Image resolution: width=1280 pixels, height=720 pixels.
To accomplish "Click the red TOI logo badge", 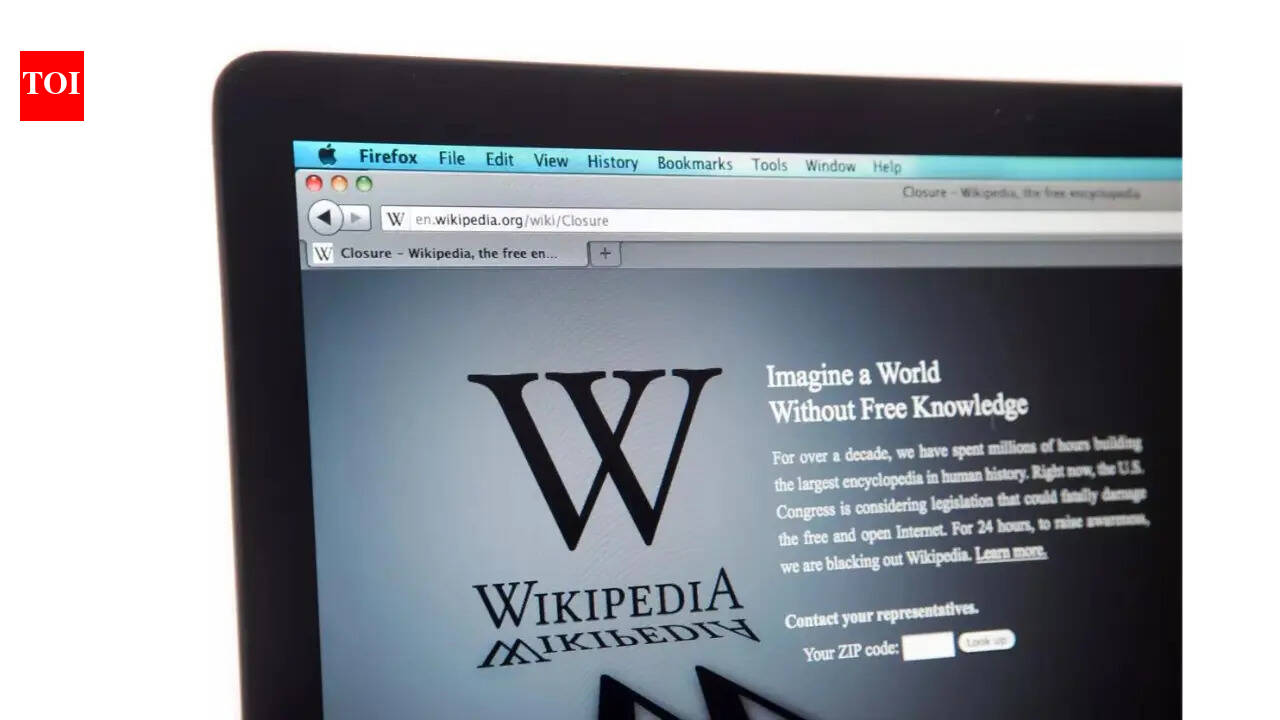I will click(52, 86).
